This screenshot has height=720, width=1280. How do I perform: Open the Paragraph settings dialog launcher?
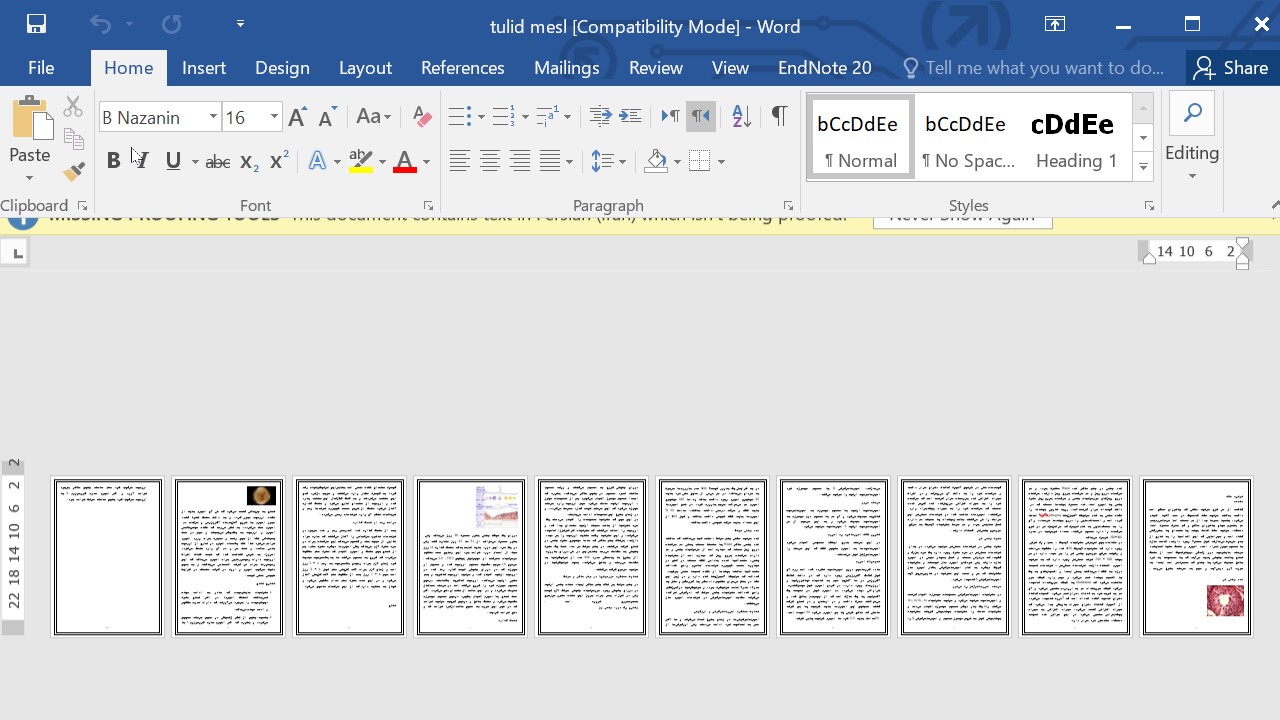coord(789,206)
